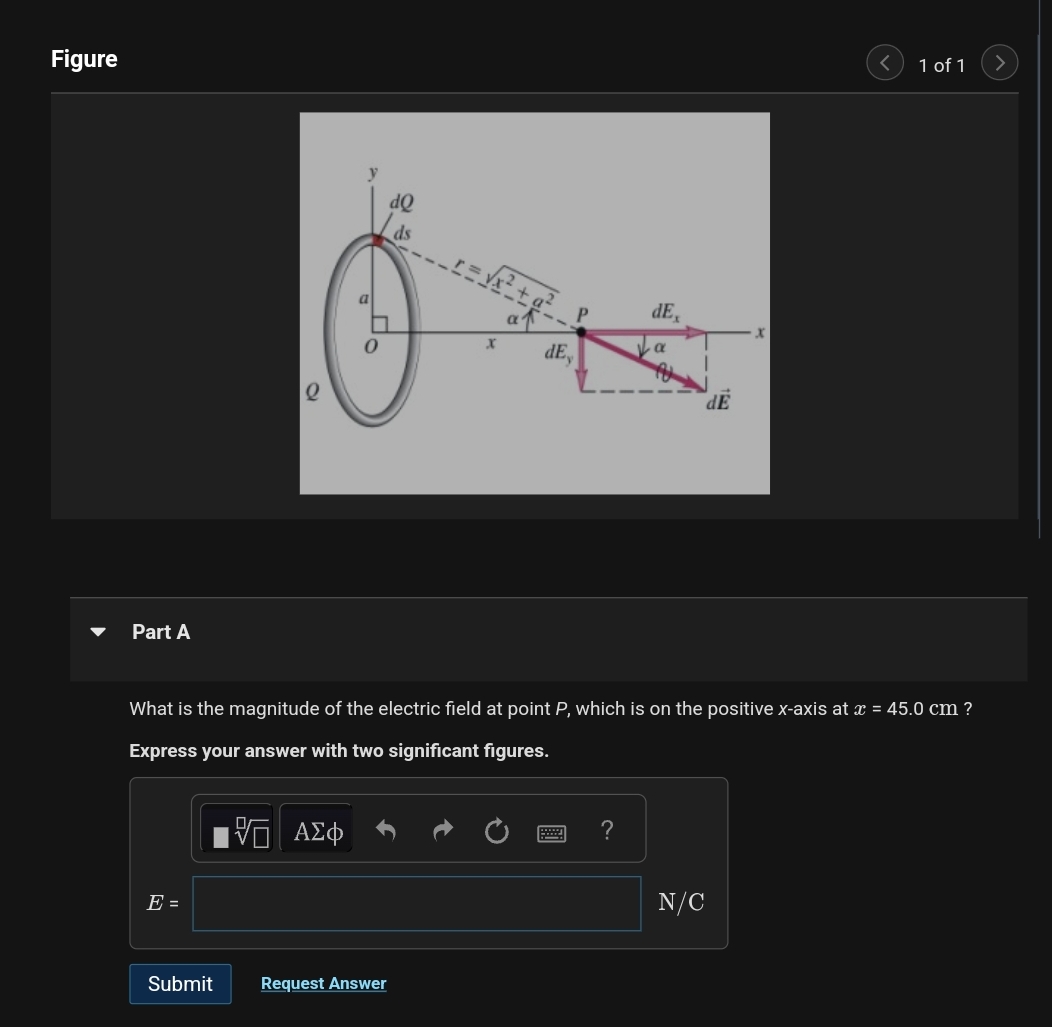Reset the answer field using the reset icon
The image size is (1052, 1027).
click(x=497, y=829)
